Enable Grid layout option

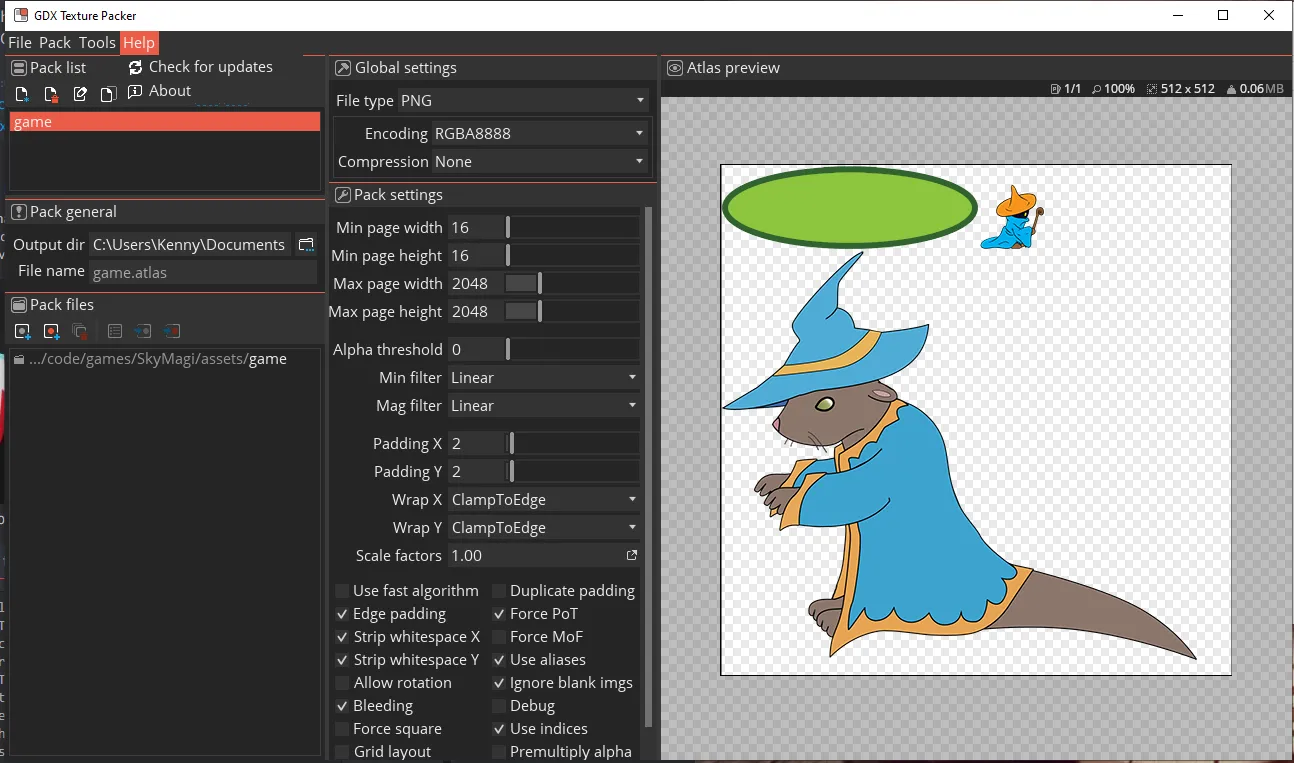[x=342, y=752]
